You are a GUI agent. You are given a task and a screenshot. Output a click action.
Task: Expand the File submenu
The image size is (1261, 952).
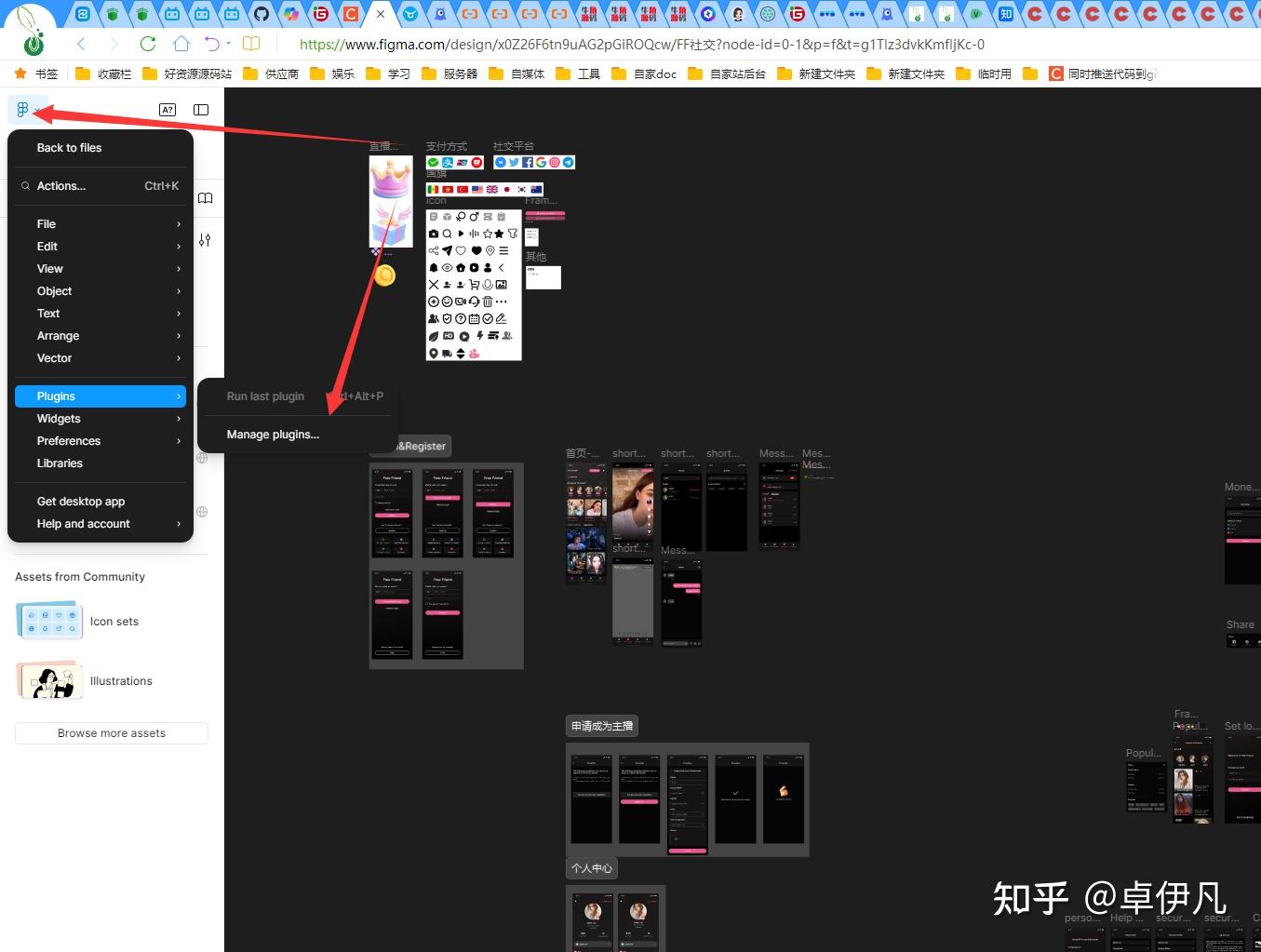point(101,224)
